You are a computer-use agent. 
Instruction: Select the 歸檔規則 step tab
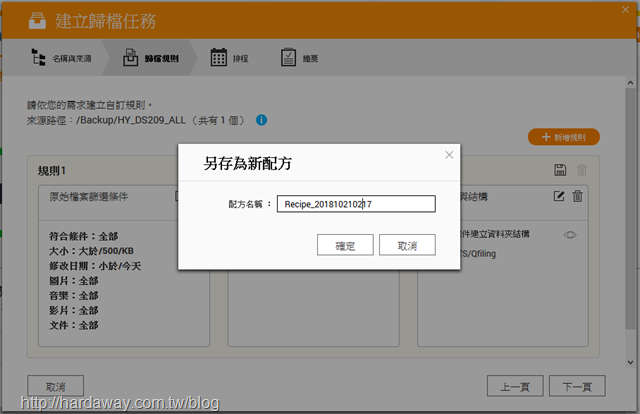(150, 58)
